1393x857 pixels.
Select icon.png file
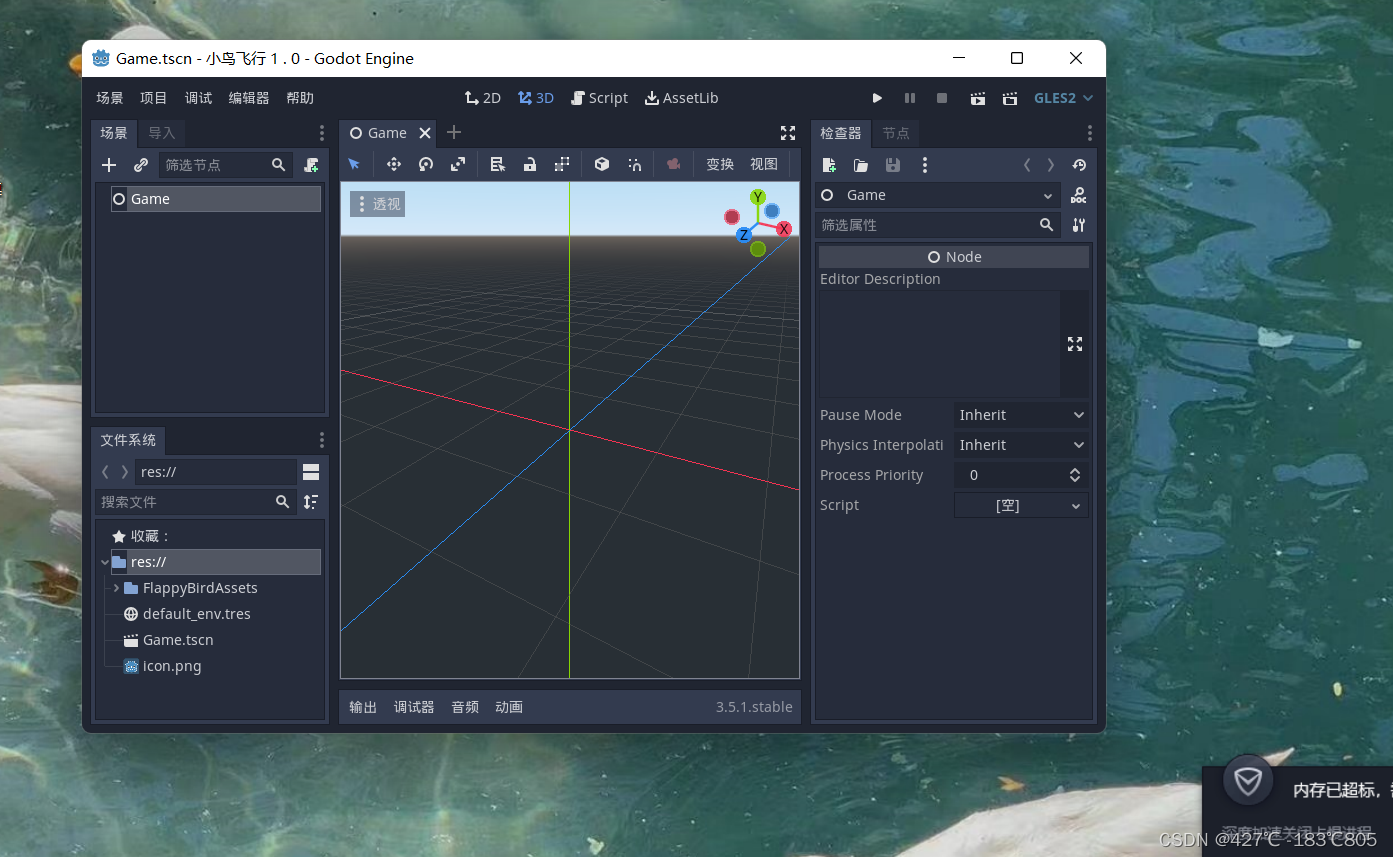(172, 666)
